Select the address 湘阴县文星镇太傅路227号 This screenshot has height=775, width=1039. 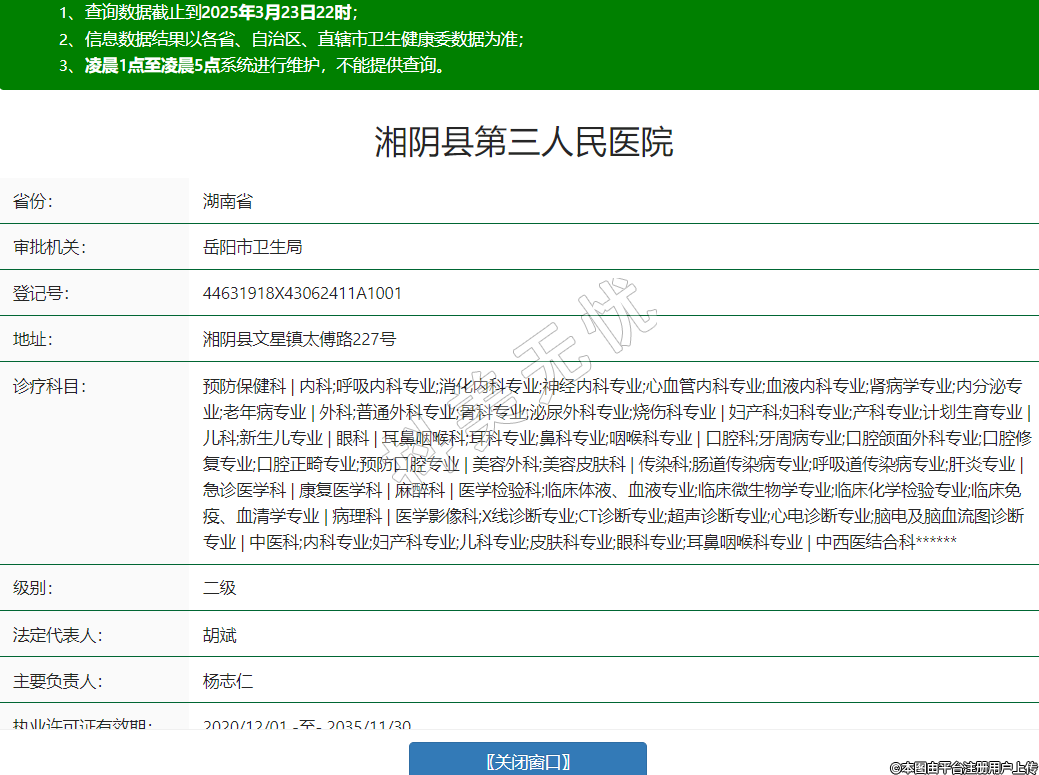click(299, 339)
